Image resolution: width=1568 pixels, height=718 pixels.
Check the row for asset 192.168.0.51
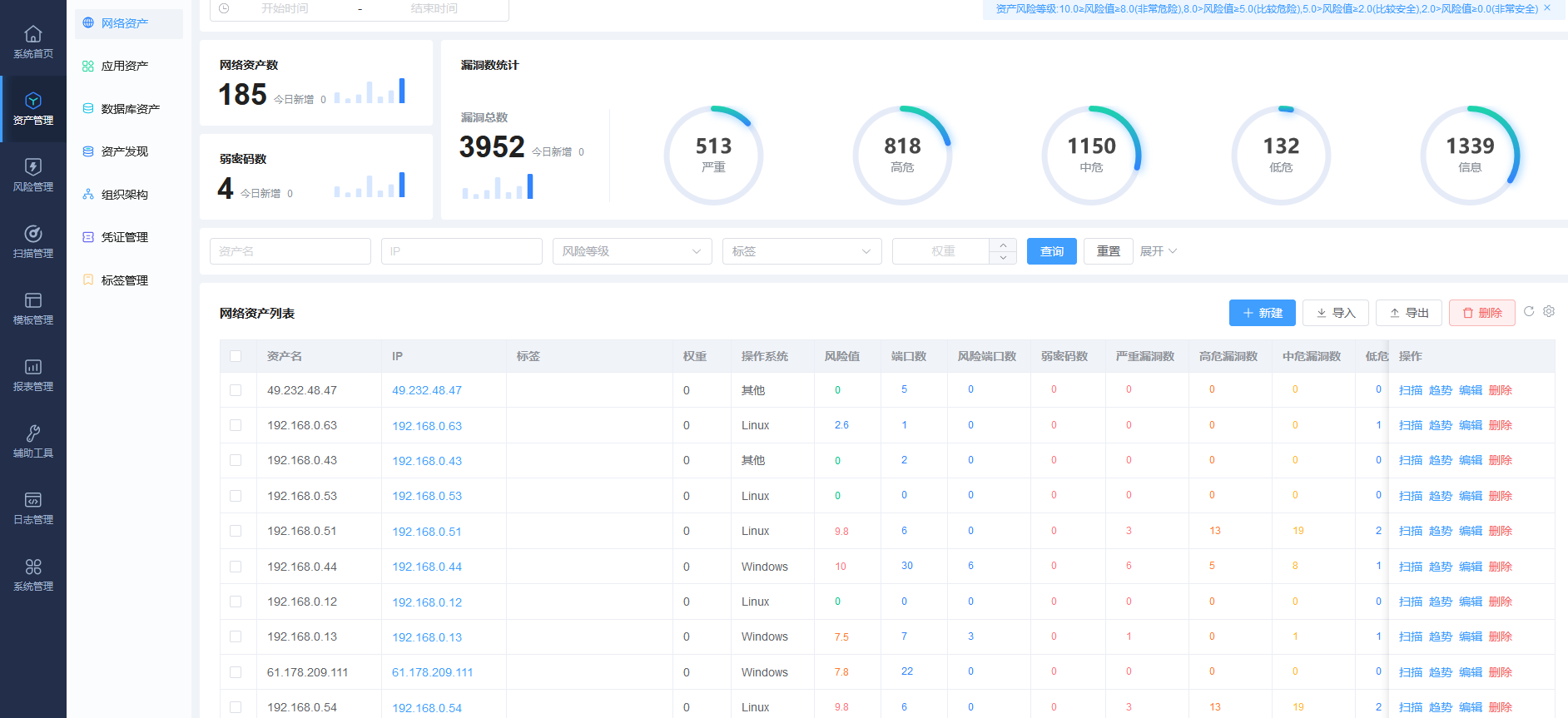click(x=236, y=531)
